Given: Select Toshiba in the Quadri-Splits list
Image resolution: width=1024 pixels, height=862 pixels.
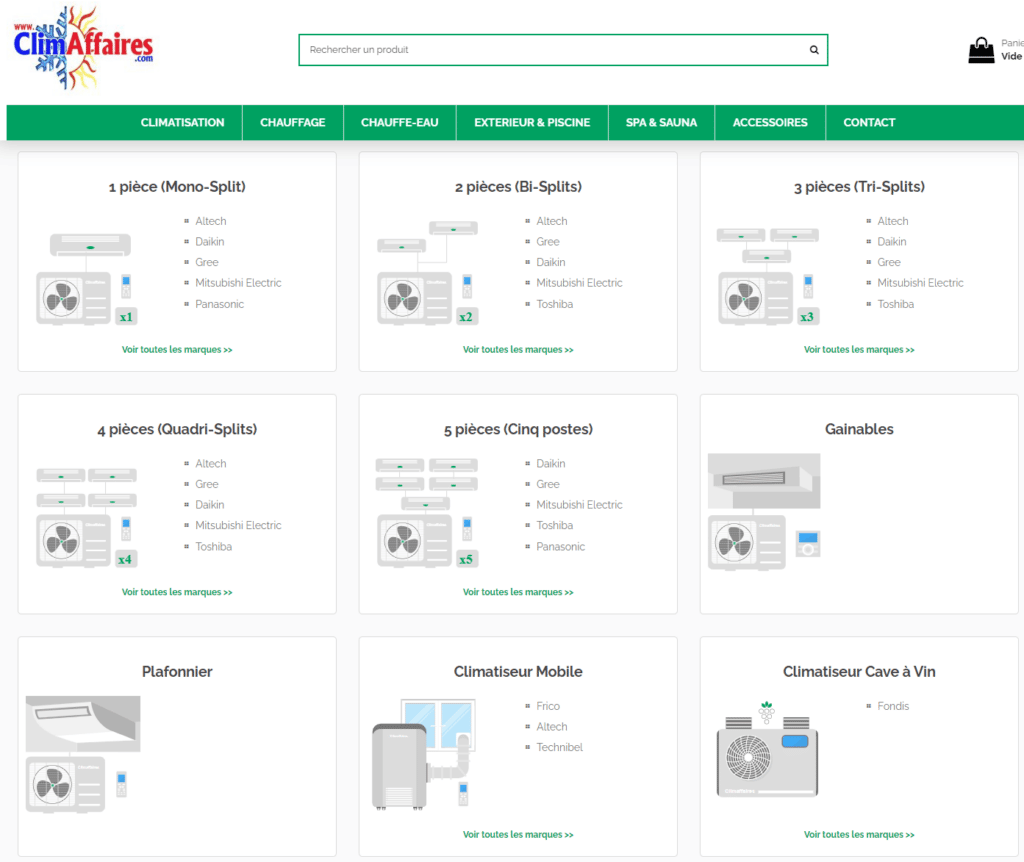Looking at the screenshot, I should pos(214,547).
